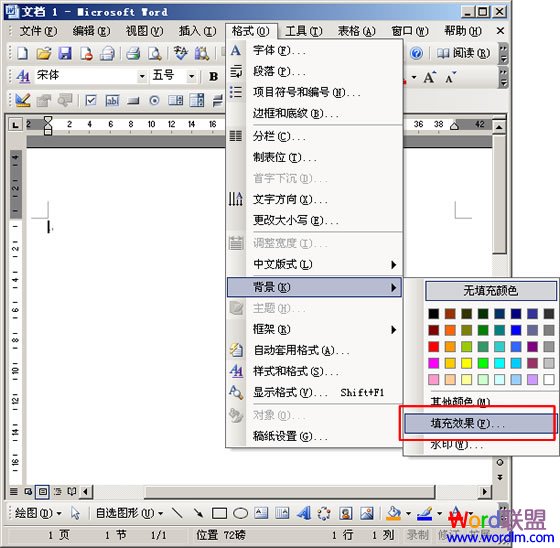Choose the Rectangle drawing tool
The width and height of the screenshot is (560, 548).
[x=219, y=514]
